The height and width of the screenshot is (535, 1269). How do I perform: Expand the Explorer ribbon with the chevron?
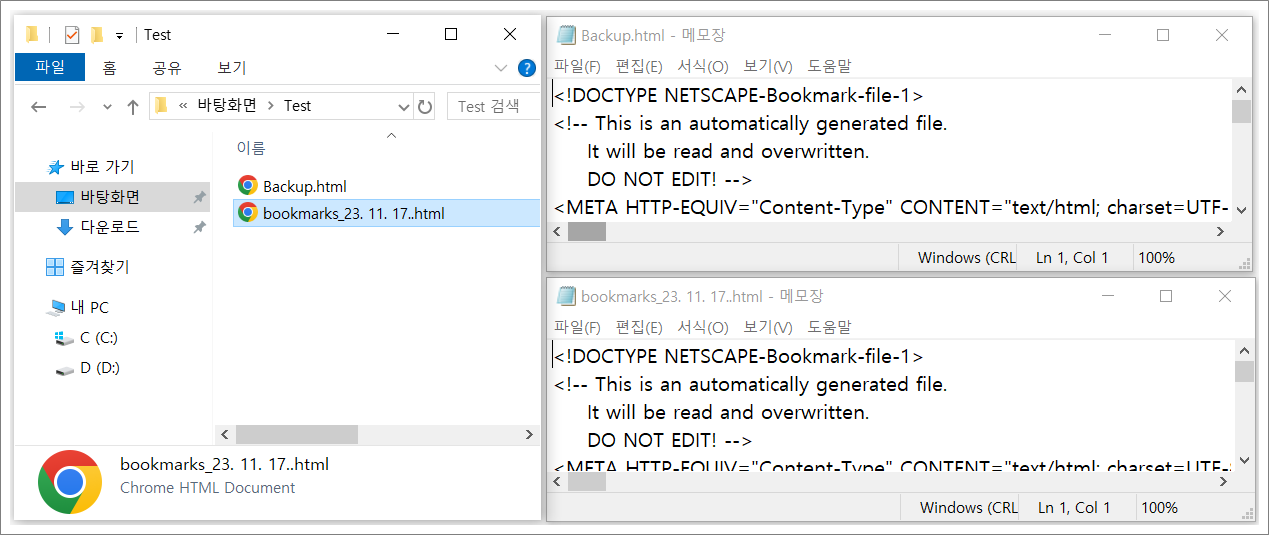coord(502,68)
